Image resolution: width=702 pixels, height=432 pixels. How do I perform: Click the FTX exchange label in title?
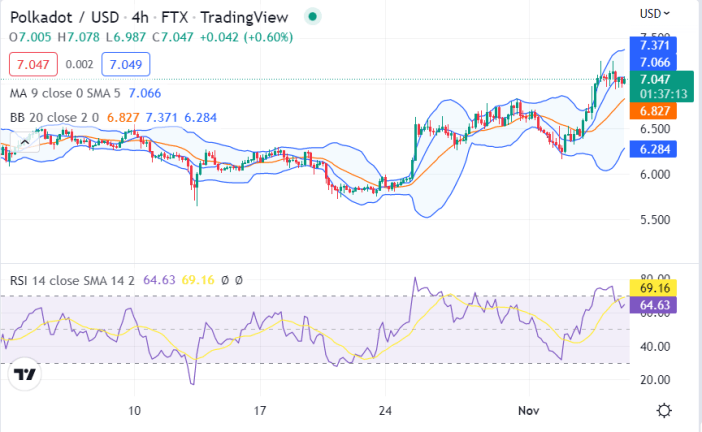click(x=174, y=17)
